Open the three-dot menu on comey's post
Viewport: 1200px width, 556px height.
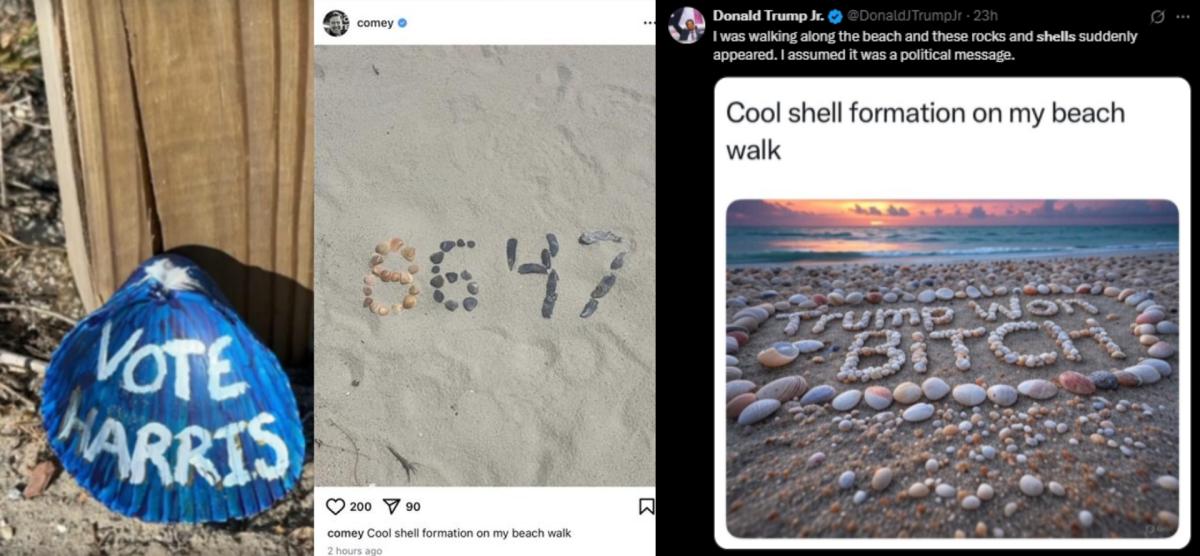(x=649, y=22)
